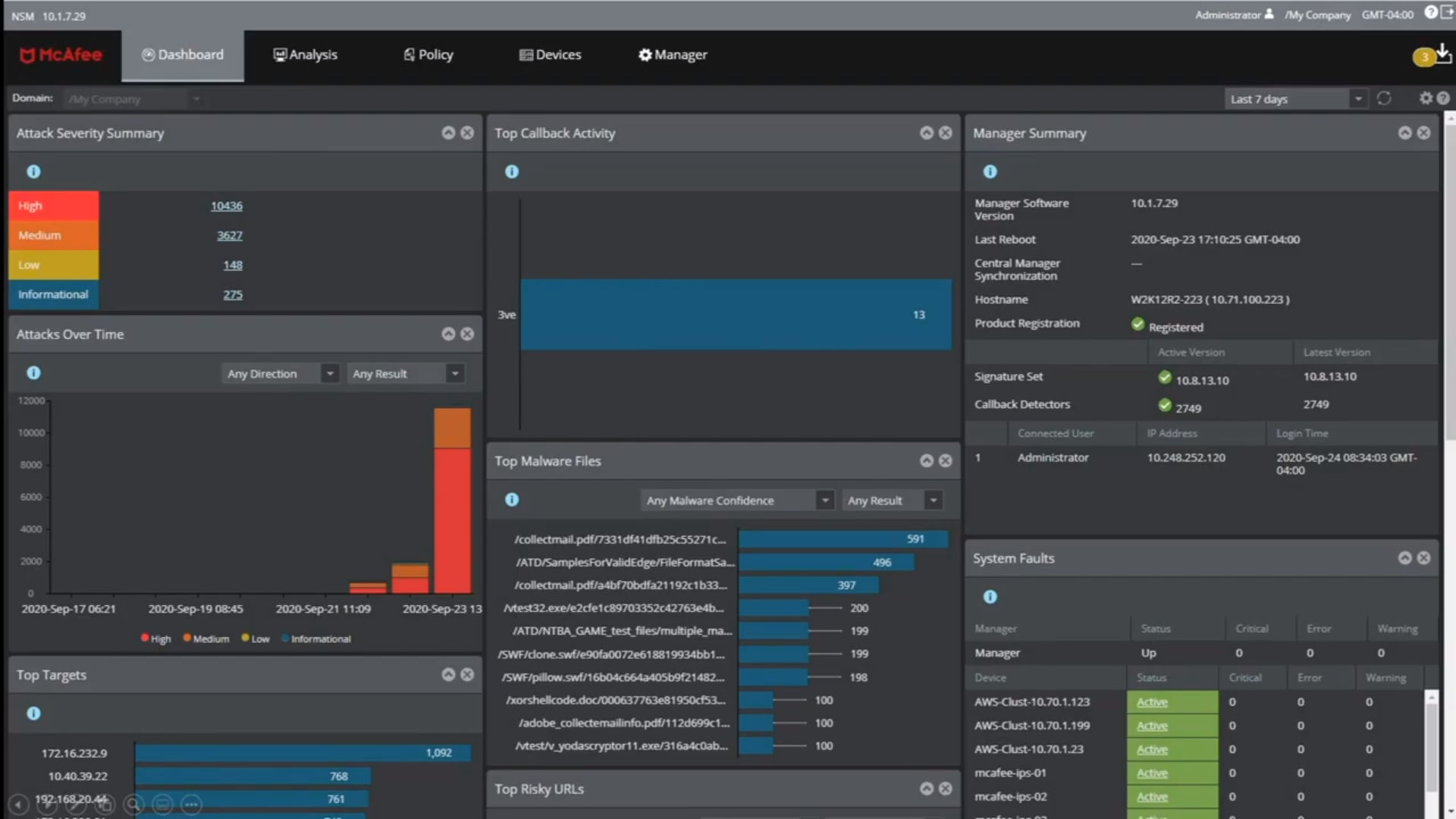Click the info icon in System Faults panel
Image resolution: width=1456 pixels, height=819 pixels.
(990, 597)
